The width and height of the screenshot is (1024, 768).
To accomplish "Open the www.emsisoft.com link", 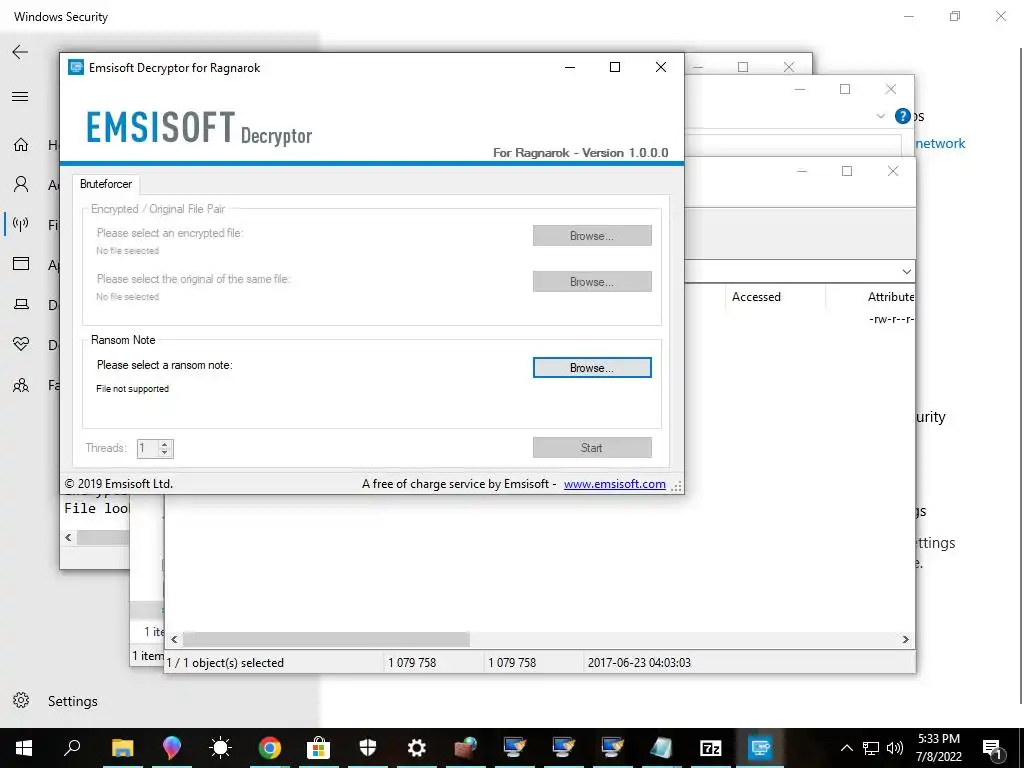I will click(615, 484).
